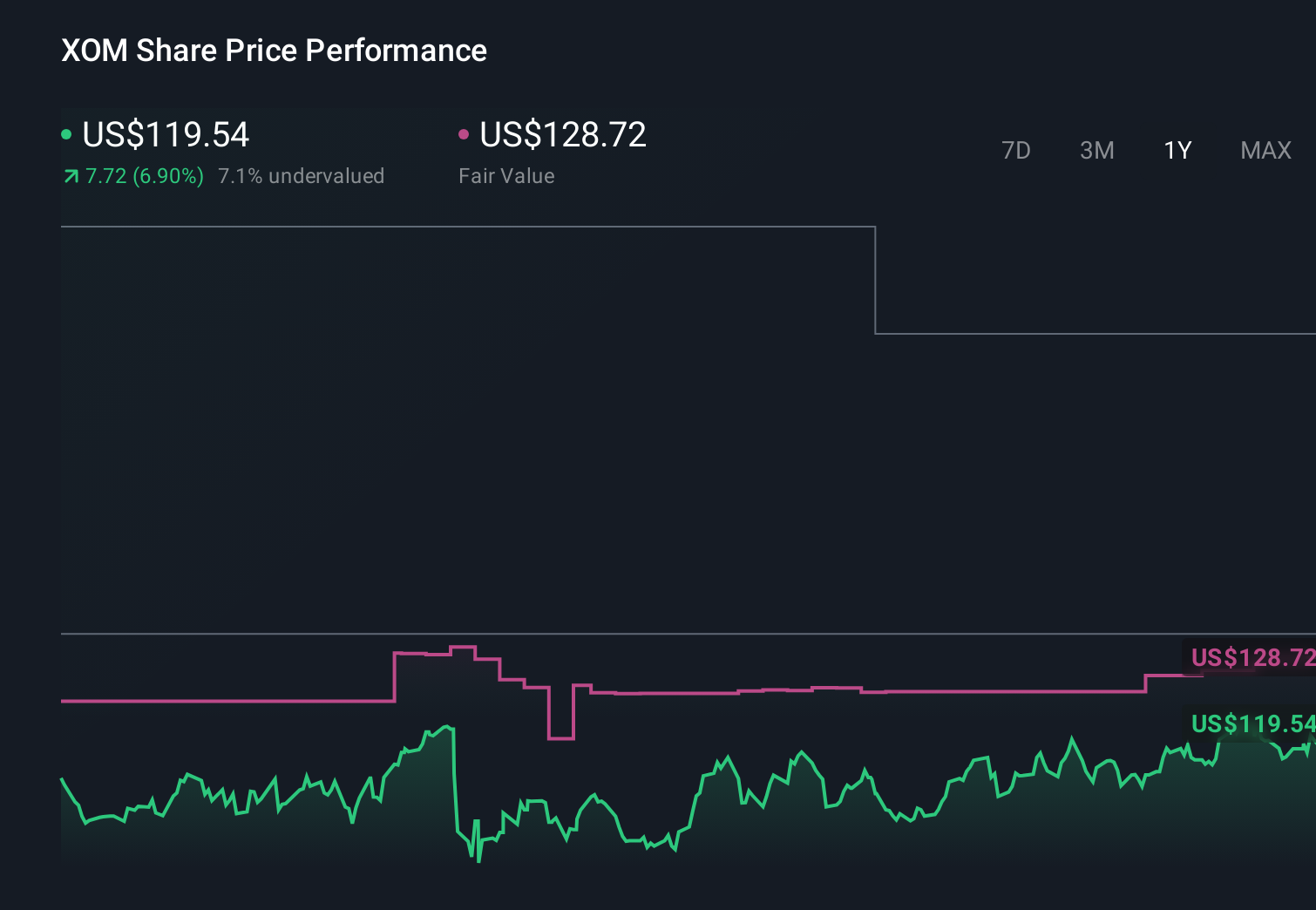The width and height of the screenshot is (1316, 910).
Task: Click the green upward trend arrow icon
Action: click(71, 175)
